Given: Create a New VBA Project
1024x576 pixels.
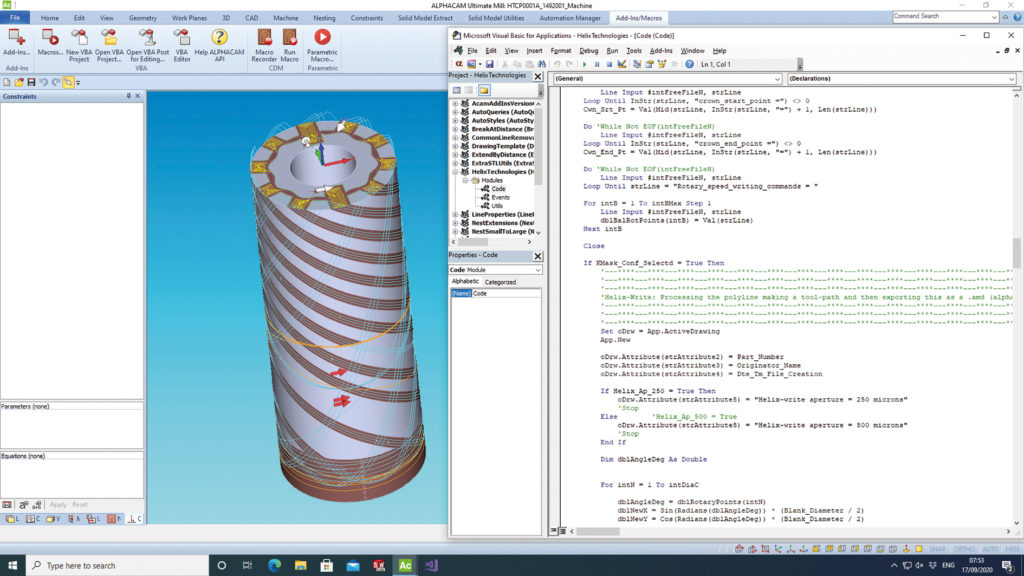Looking at the screenshot, I should pos(79,46).
